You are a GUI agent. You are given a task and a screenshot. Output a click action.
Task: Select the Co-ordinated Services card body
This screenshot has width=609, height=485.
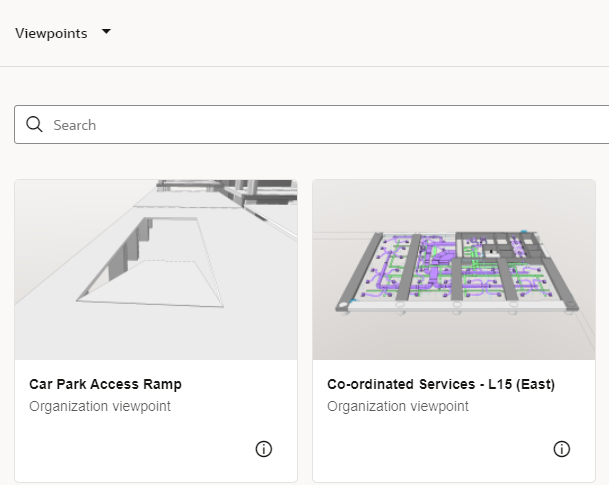click(454, 421)
